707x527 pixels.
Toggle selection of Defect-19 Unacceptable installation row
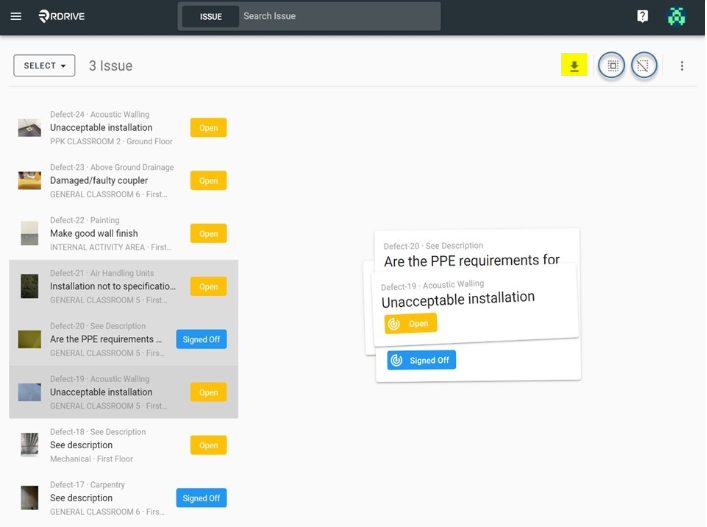[124, 392]
